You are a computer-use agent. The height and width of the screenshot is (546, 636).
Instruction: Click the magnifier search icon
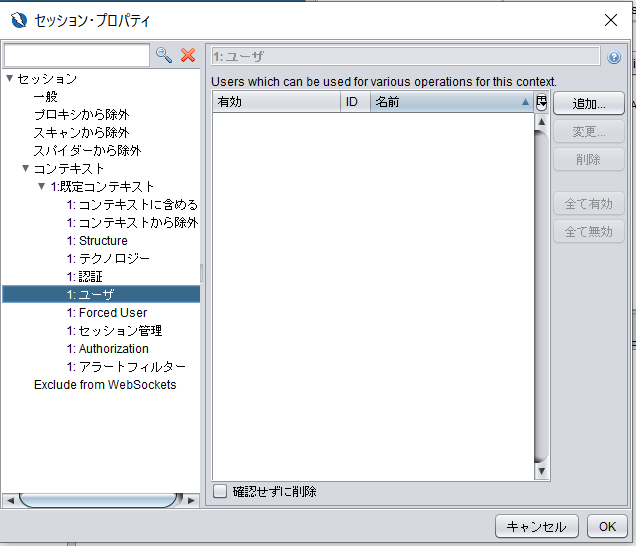(164, 55)
